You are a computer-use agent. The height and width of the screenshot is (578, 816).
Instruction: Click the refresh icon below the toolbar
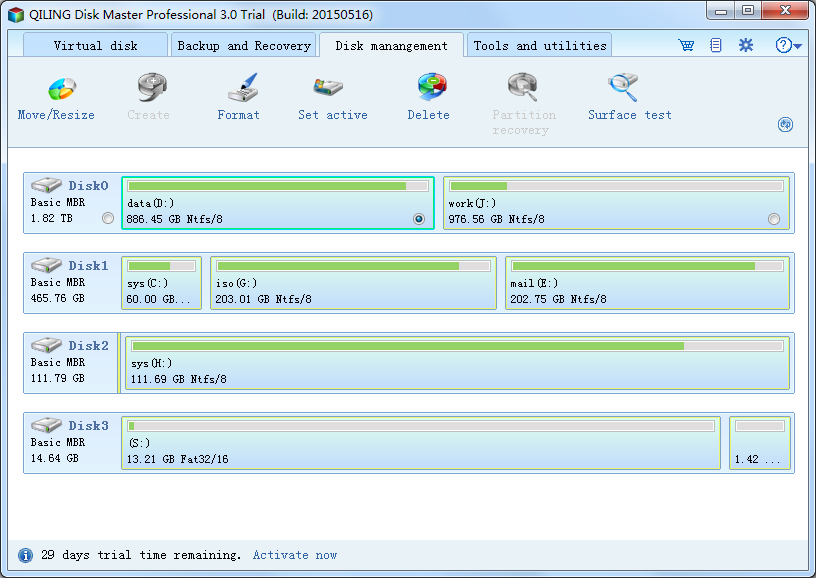tap(785, 125)
